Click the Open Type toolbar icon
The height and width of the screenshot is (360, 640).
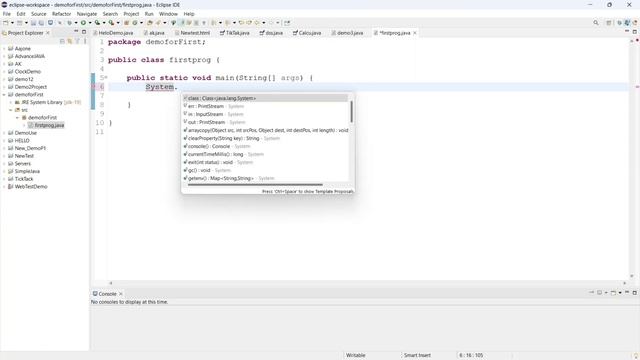(x=150, y=23)
